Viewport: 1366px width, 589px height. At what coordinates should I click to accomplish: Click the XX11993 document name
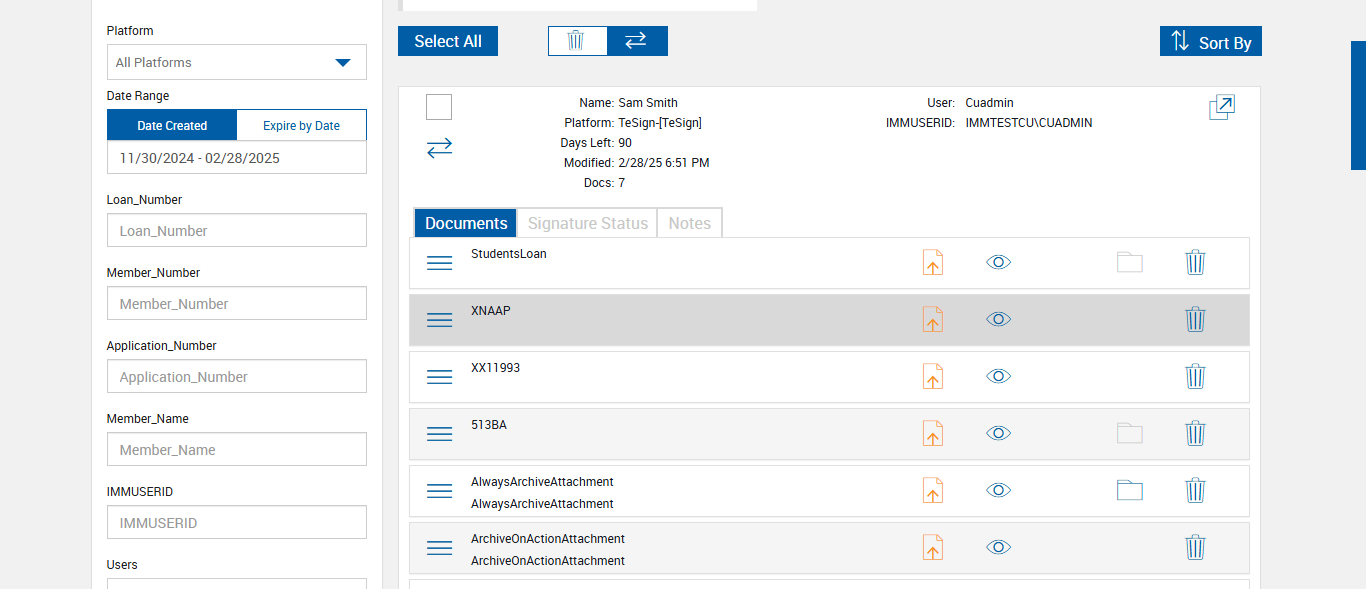coord(496,368)
